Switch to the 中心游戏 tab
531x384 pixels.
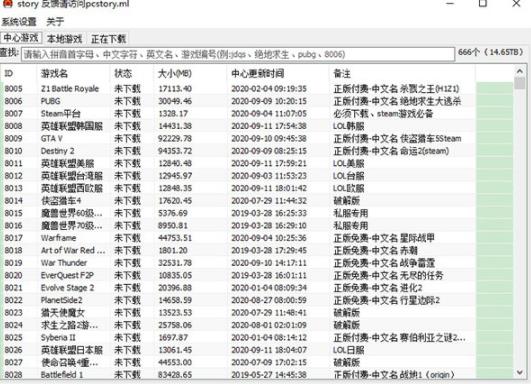(x=21, y=38)
